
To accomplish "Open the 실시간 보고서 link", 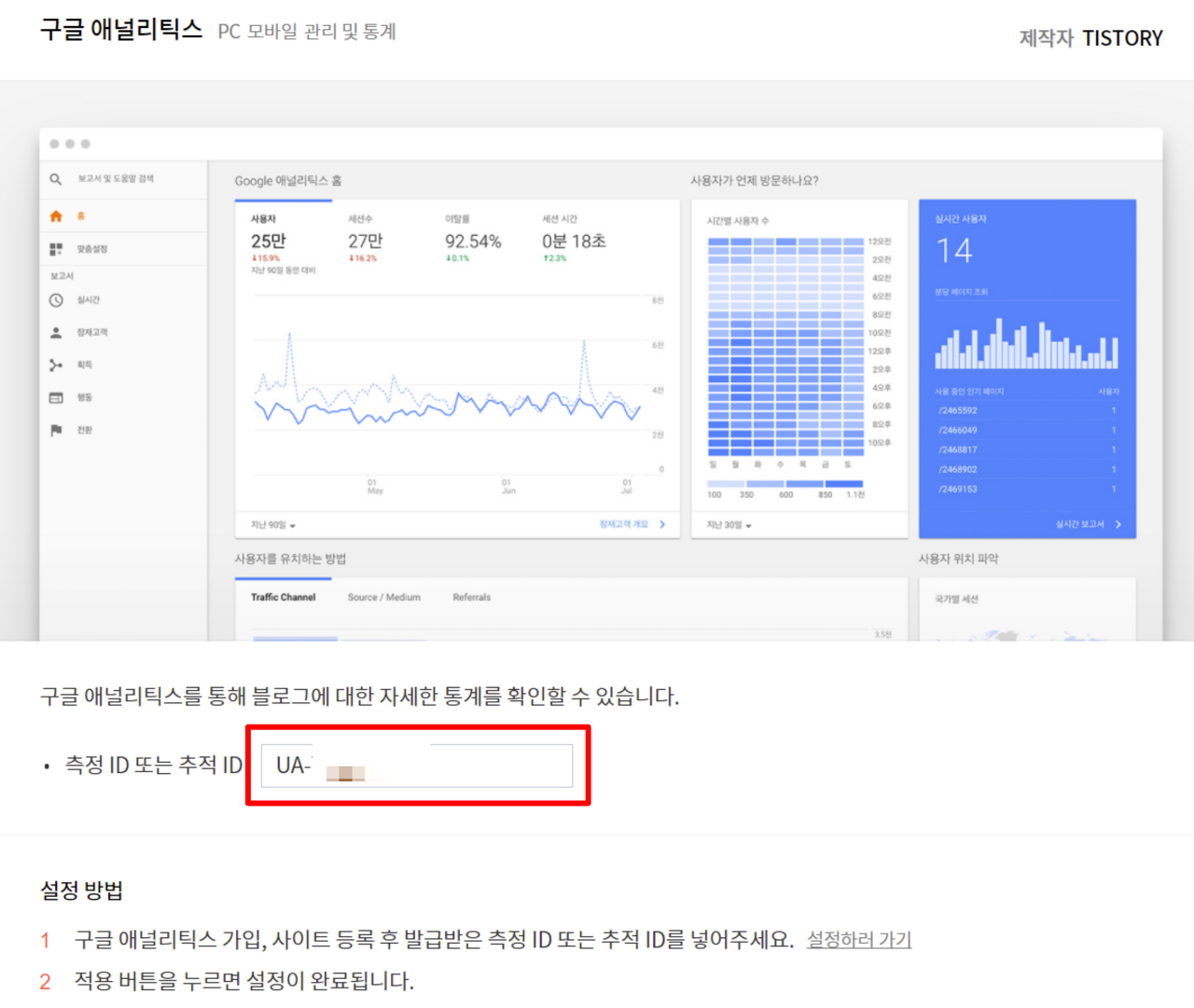I will pyautogui.click(x=1080, y=525).
